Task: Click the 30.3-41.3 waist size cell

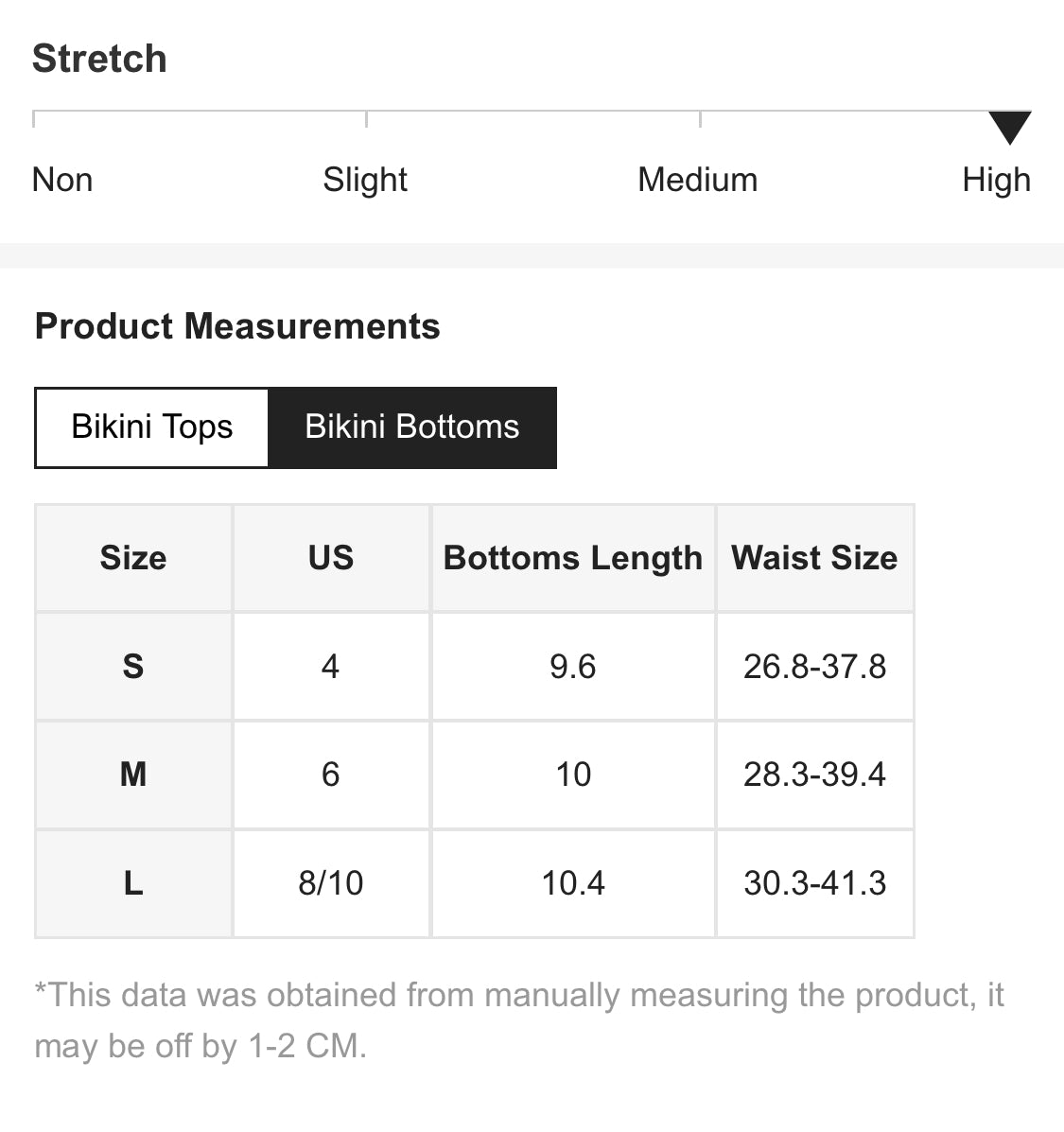Action: coord(814,883)
